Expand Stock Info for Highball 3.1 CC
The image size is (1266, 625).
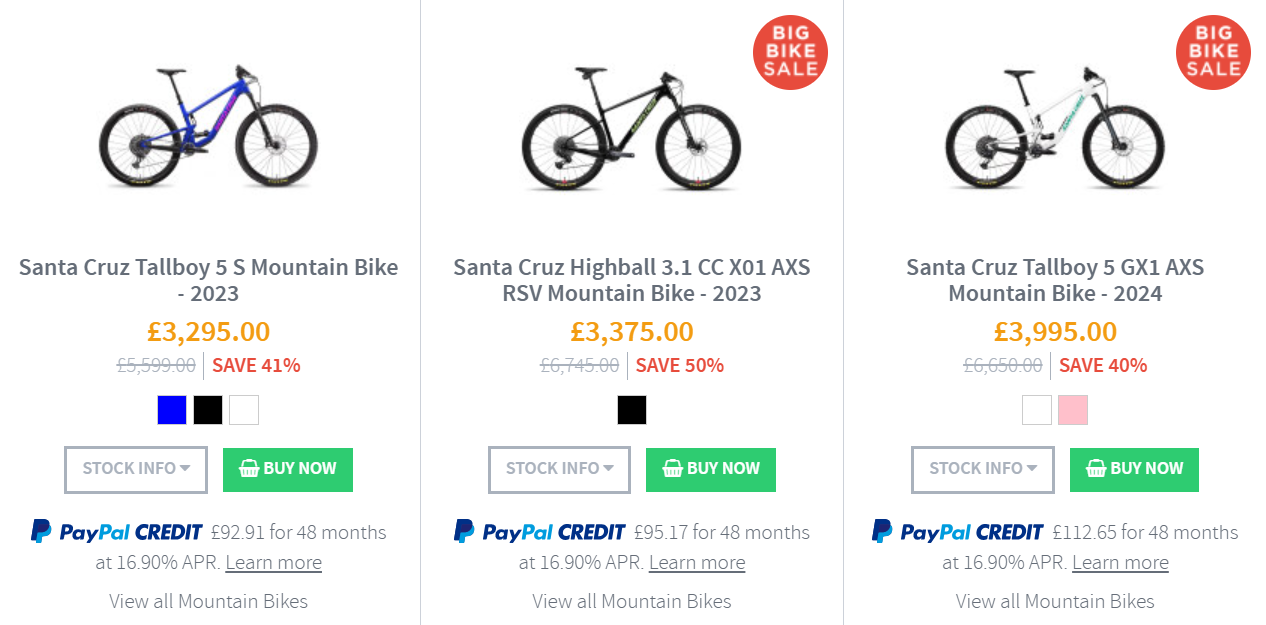tap(559, 469)
